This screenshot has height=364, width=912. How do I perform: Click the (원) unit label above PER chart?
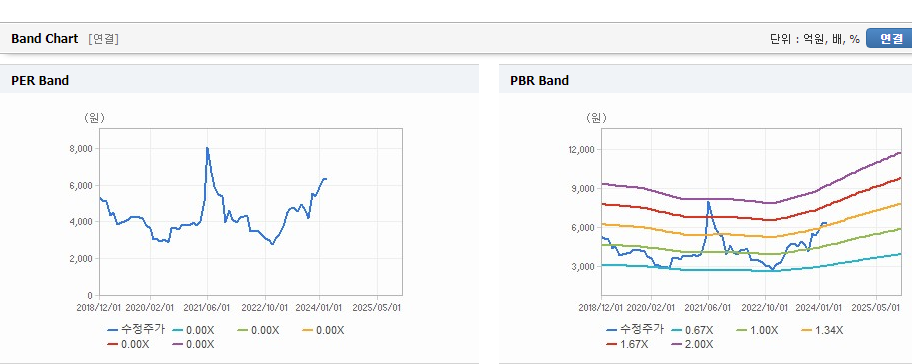click(x=94, y=118)
